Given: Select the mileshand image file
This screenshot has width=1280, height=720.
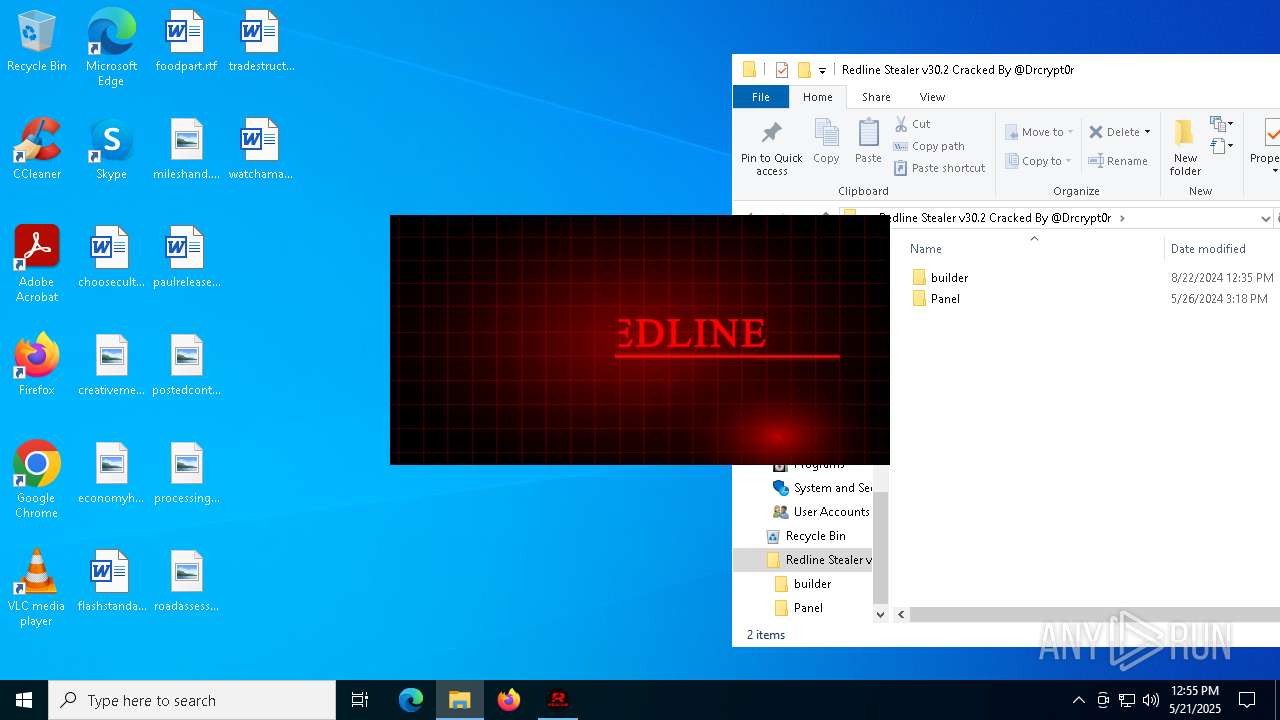Looking at the screenshot, I should (x=186, y=150).
